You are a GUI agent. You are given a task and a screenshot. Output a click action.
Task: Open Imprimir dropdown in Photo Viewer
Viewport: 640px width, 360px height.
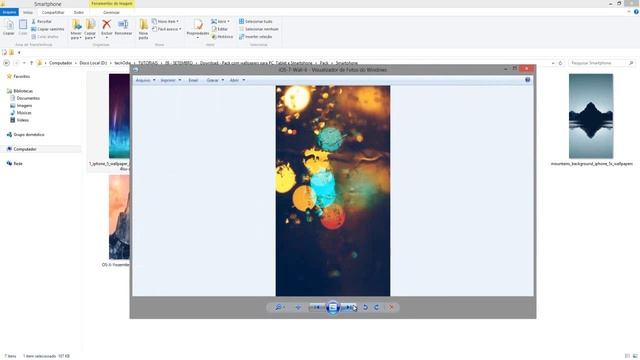[x=171, y=80]
